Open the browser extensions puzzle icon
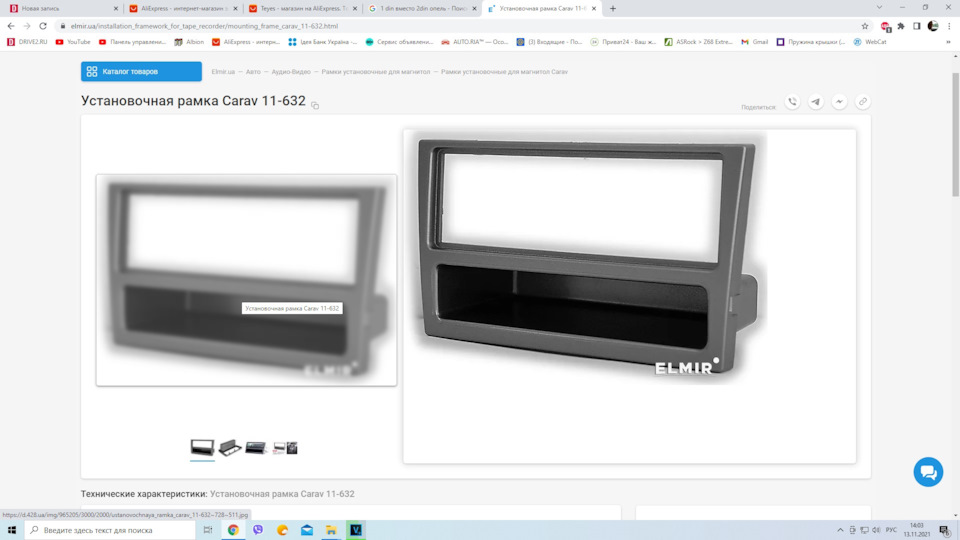 [x=901, y=26]
